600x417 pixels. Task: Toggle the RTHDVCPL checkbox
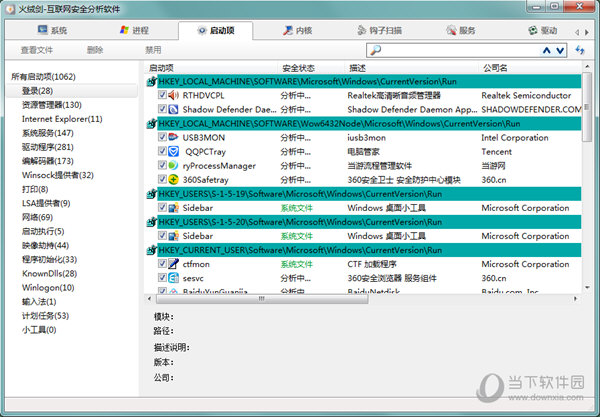coord(162,95)
